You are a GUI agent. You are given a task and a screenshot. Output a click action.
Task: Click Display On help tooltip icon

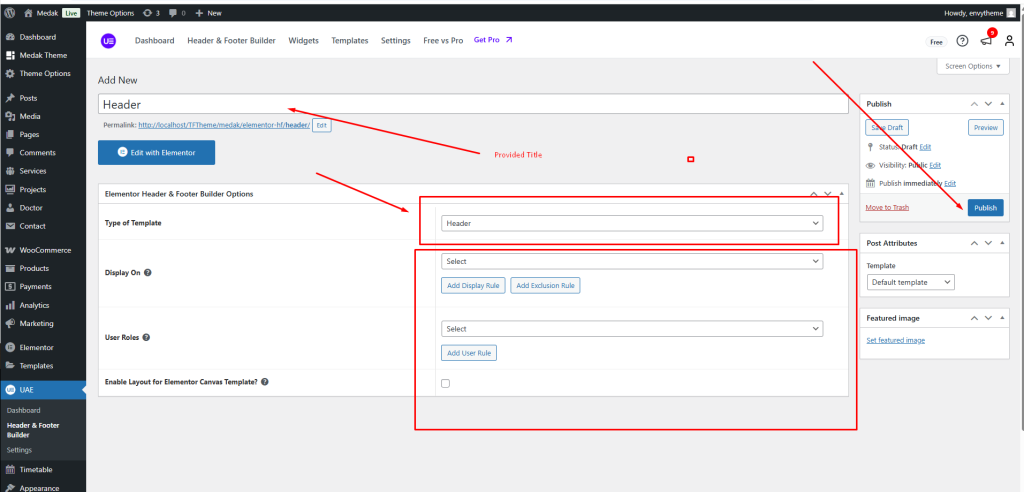pos(148,272)
